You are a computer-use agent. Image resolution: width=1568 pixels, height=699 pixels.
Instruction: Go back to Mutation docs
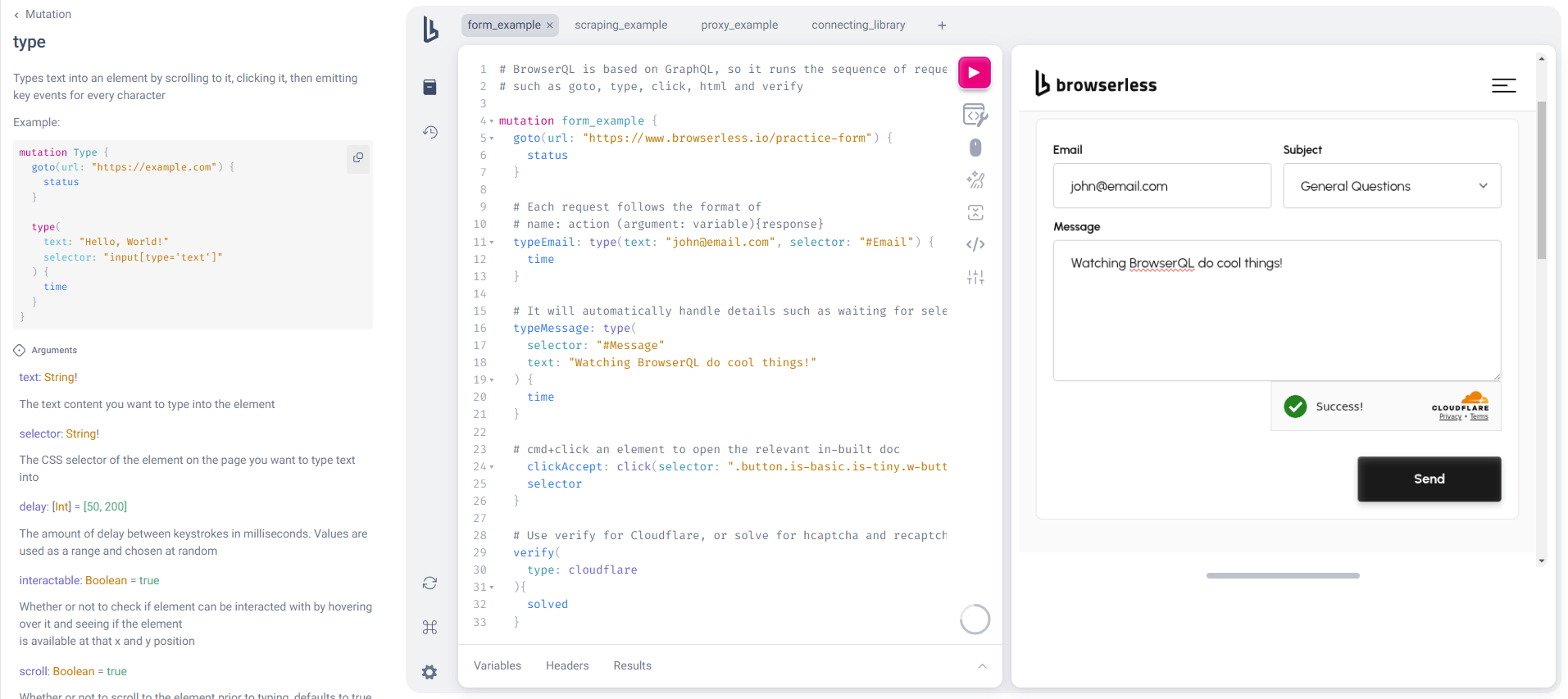click(x=43, y=14)
